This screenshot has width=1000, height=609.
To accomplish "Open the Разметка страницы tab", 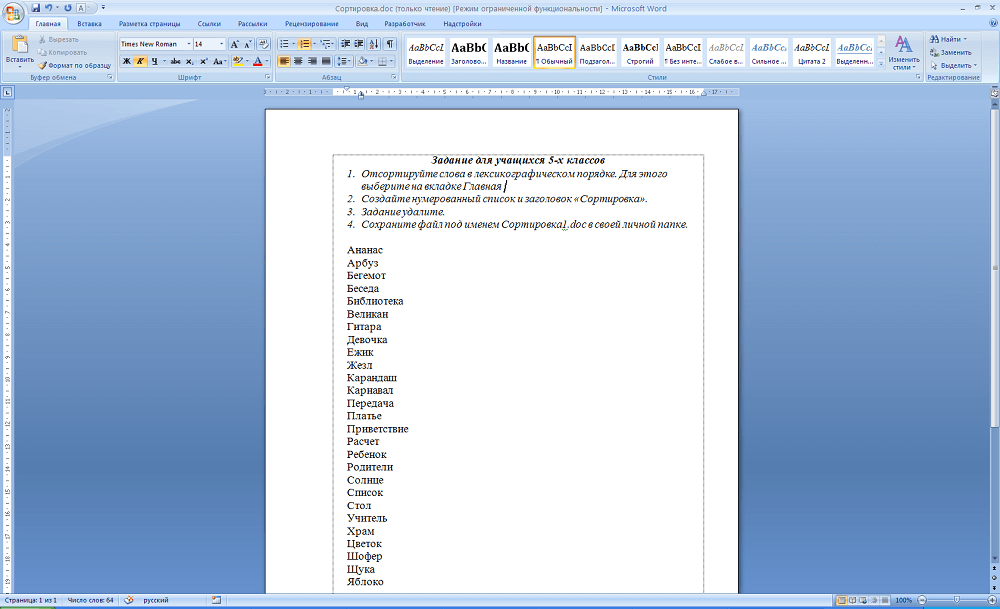I will pyautogui.click(x=149, y=23).
